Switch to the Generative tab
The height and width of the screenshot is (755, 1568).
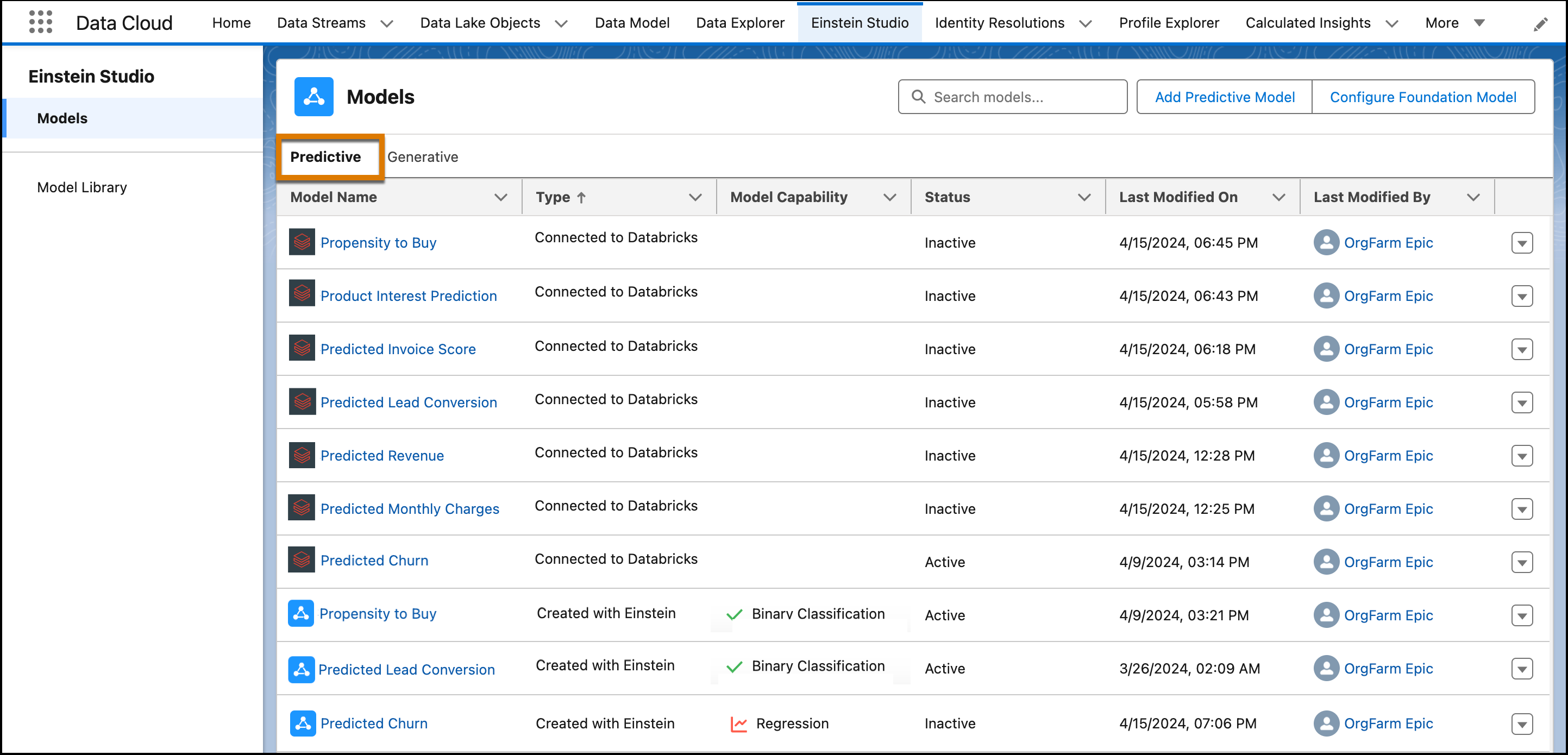point(423,157)
